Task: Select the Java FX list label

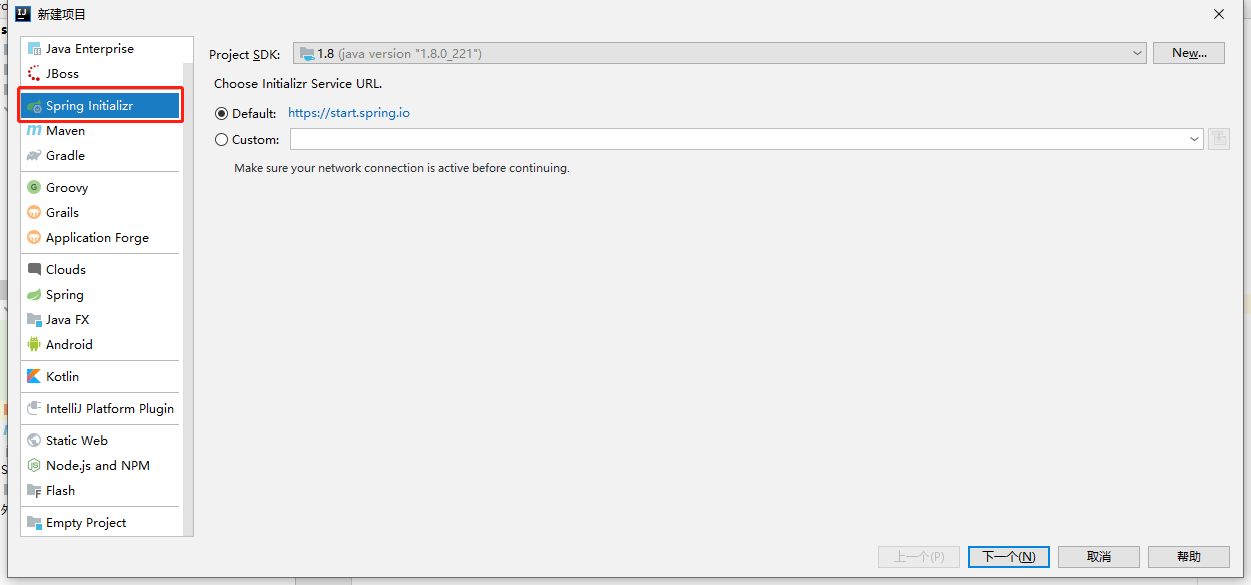Action: point(67,319)
